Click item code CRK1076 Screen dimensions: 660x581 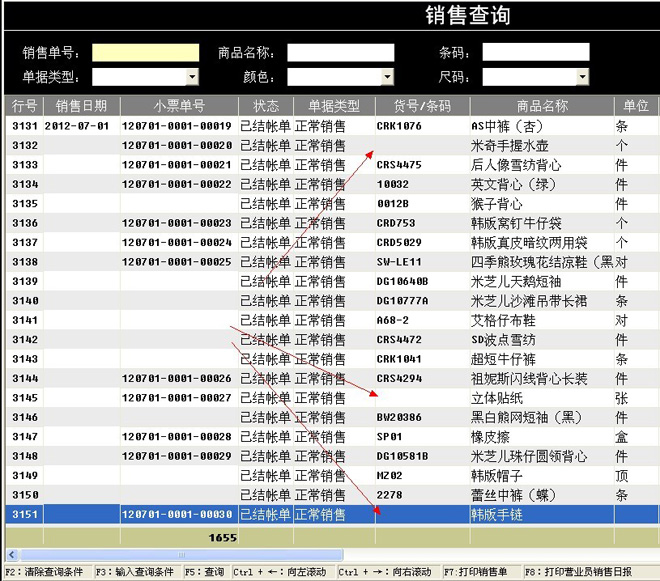pos(399,126)
